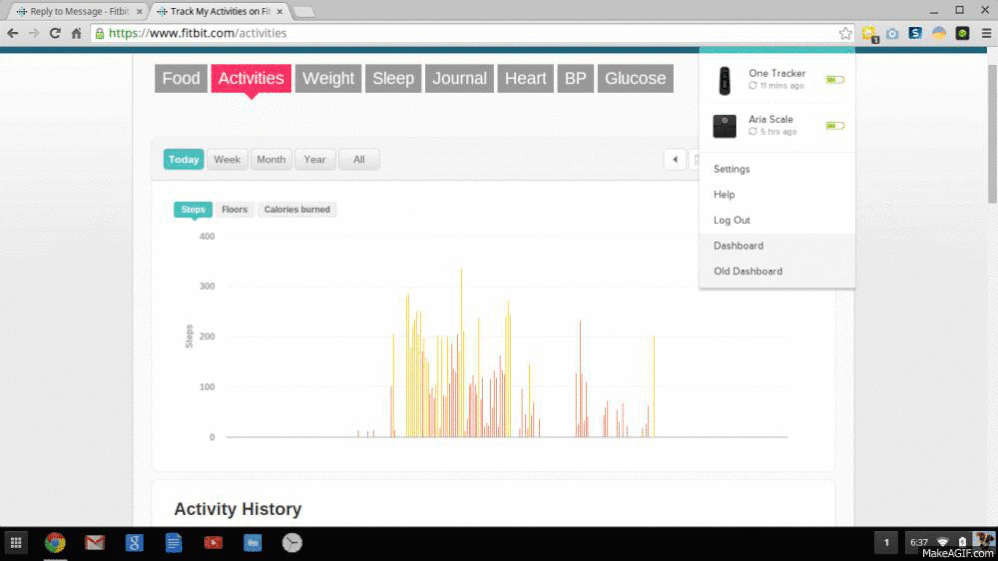
Task: Reload the Fitbit activities page
Action: click(55, 33)
